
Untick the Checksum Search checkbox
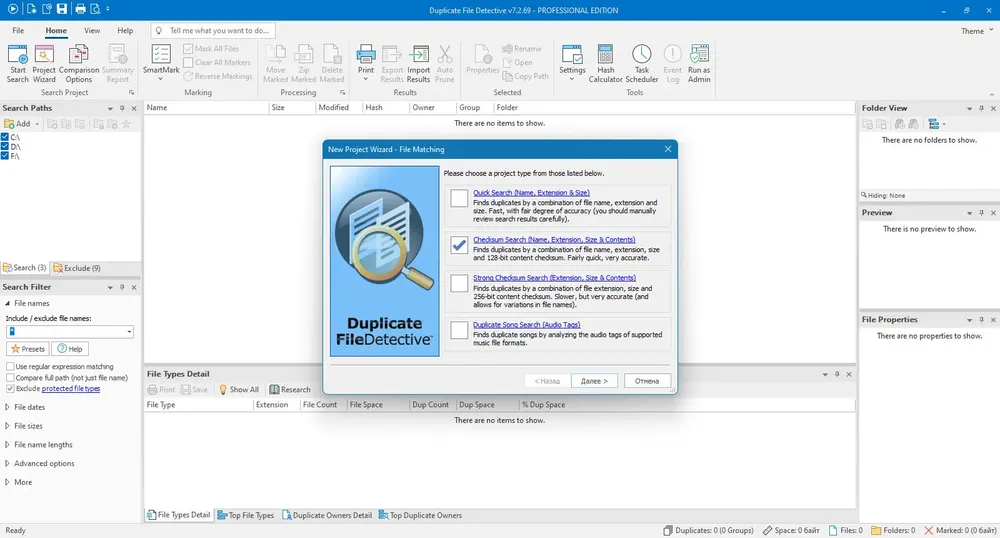point(459,245)
